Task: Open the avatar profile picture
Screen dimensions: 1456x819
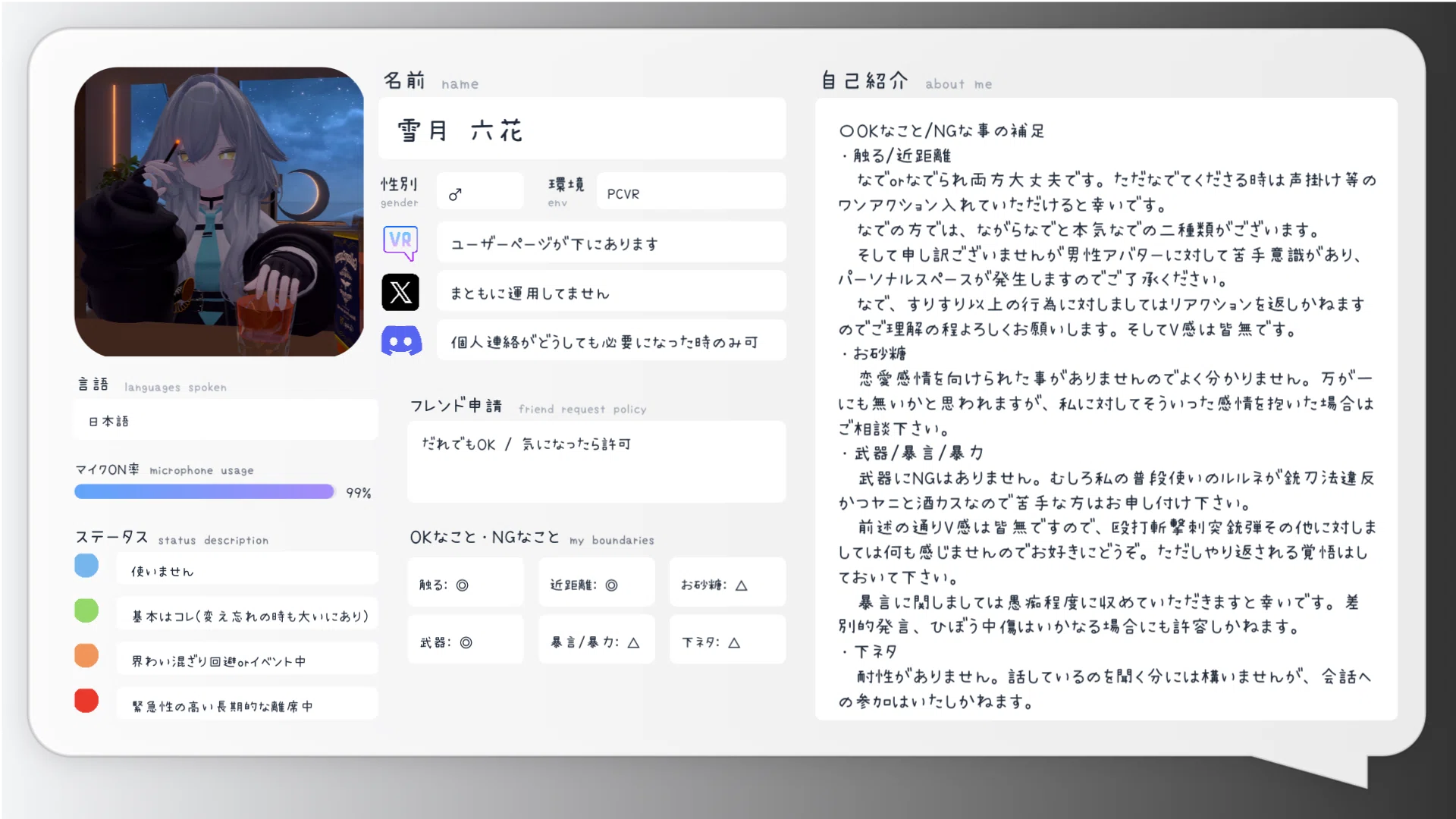Action: pyautogui.click(x=218, y=212)
